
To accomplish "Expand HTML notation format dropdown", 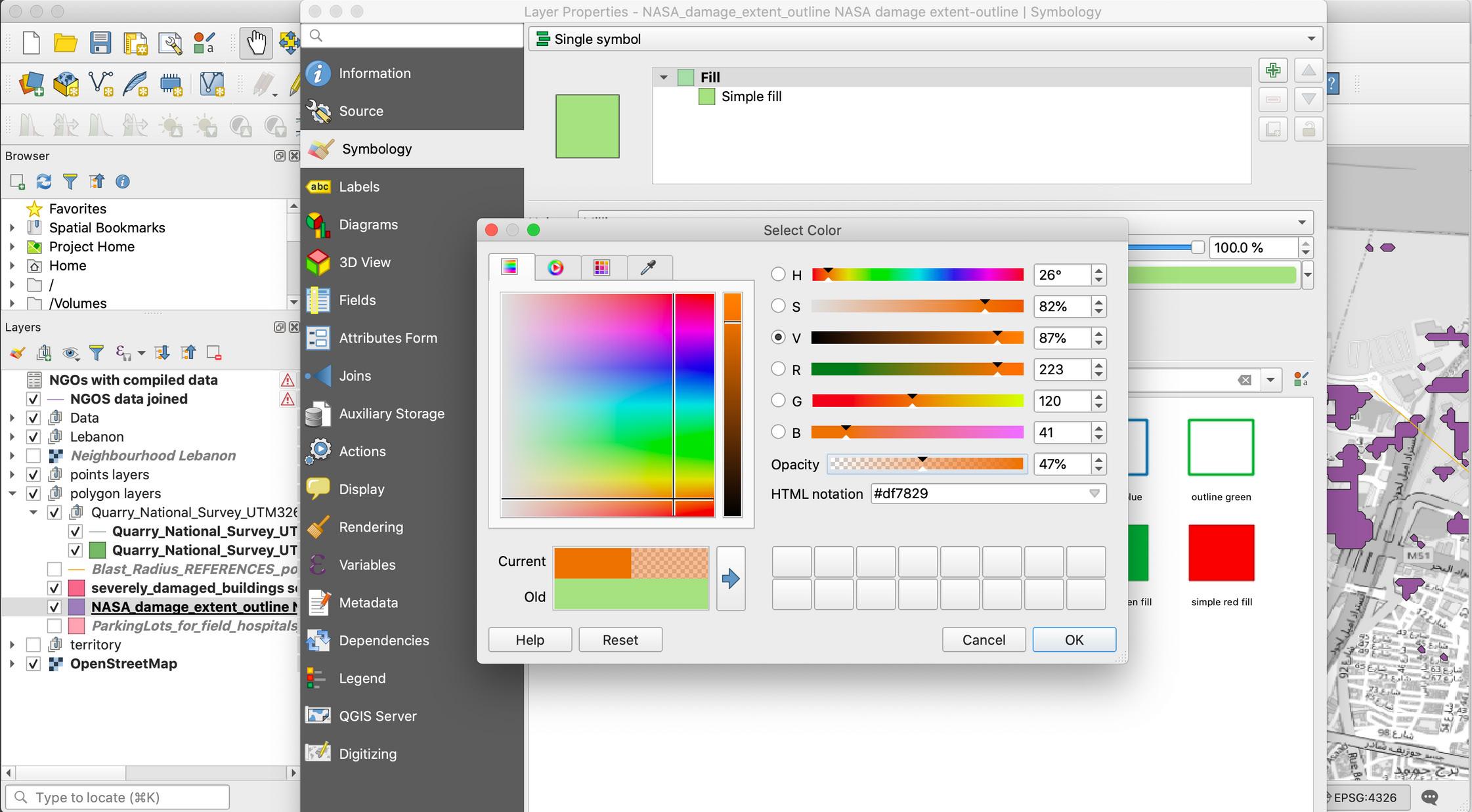I will pos(1094,494).
